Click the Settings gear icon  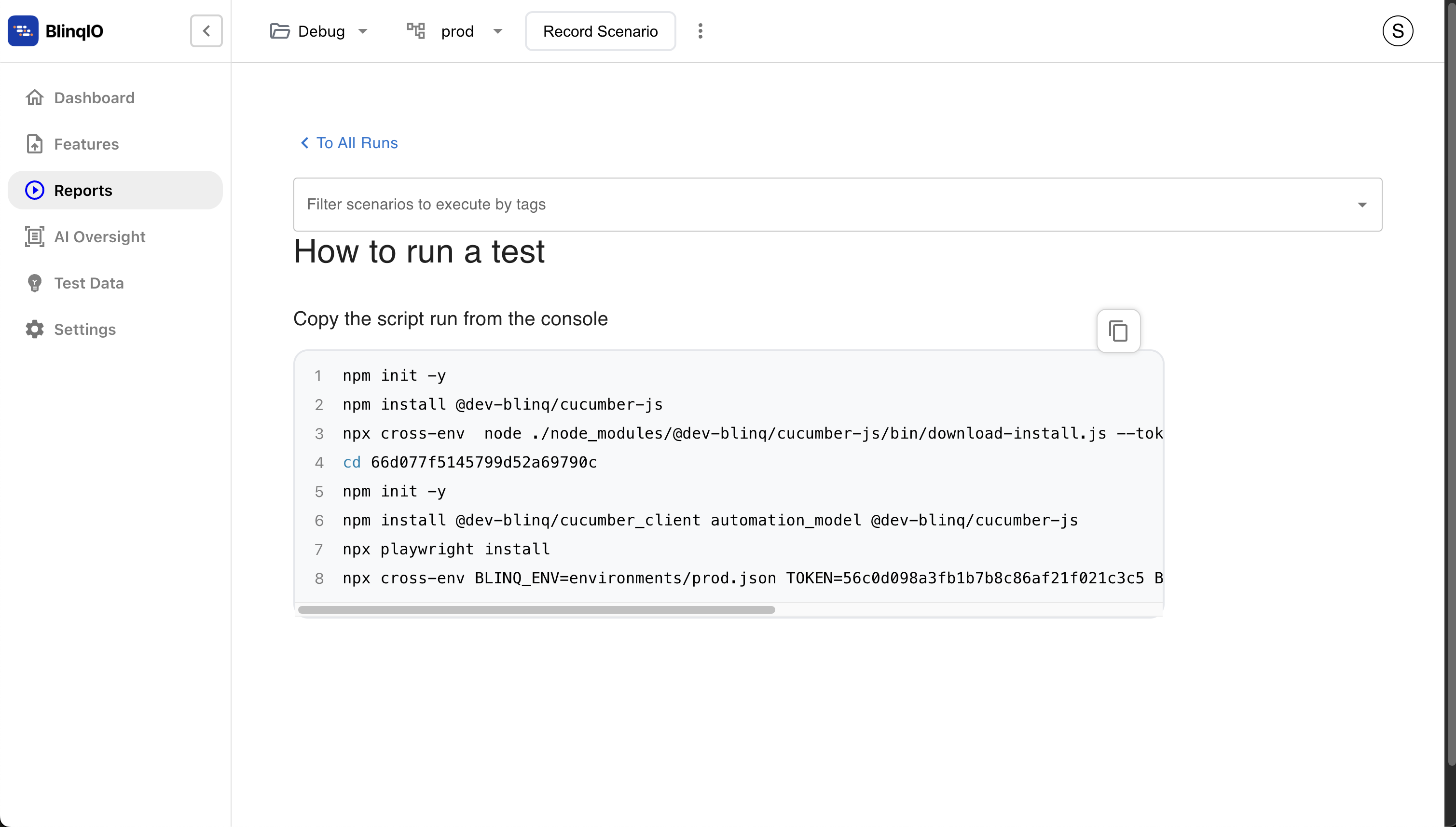point(35,329)
